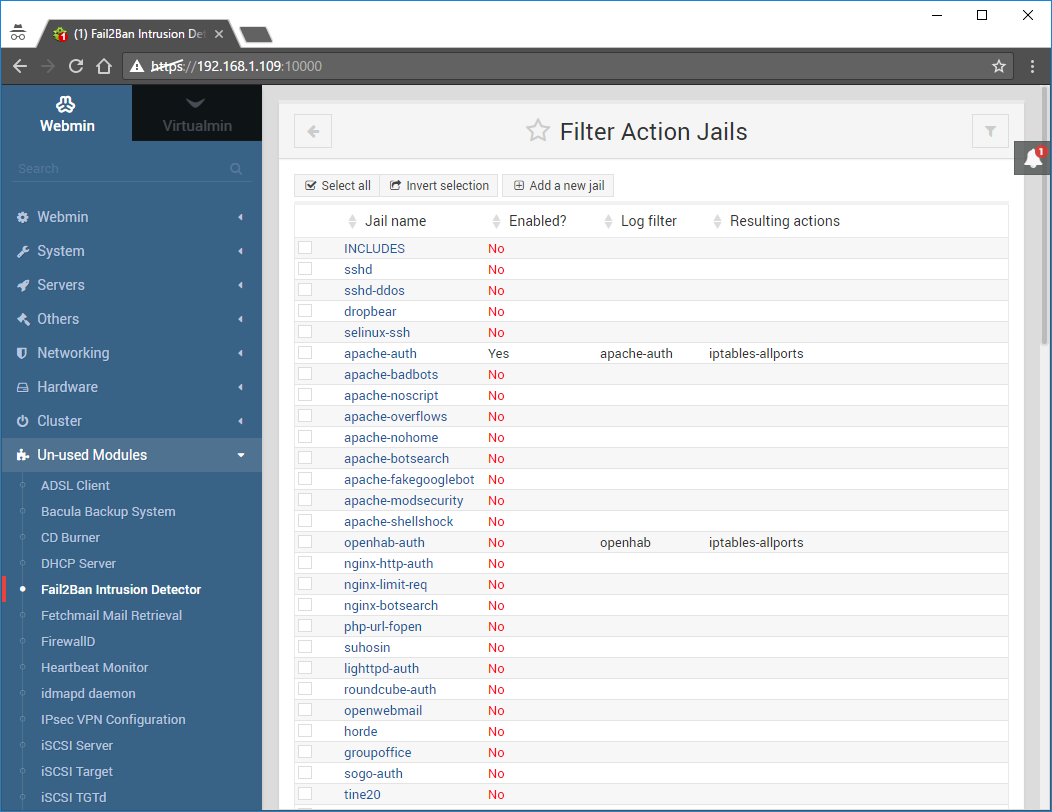Bookmark page with star in address bar
Viewport: 1052px width, 812px height.
click(x=998, y=66)
